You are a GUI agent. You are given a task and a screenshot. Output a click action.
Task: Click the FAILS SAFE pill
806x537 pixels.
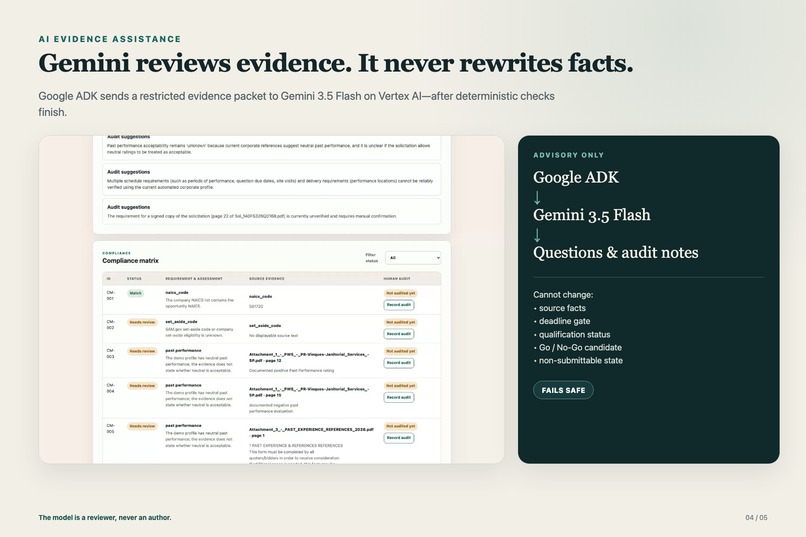[x=563, y=390]
